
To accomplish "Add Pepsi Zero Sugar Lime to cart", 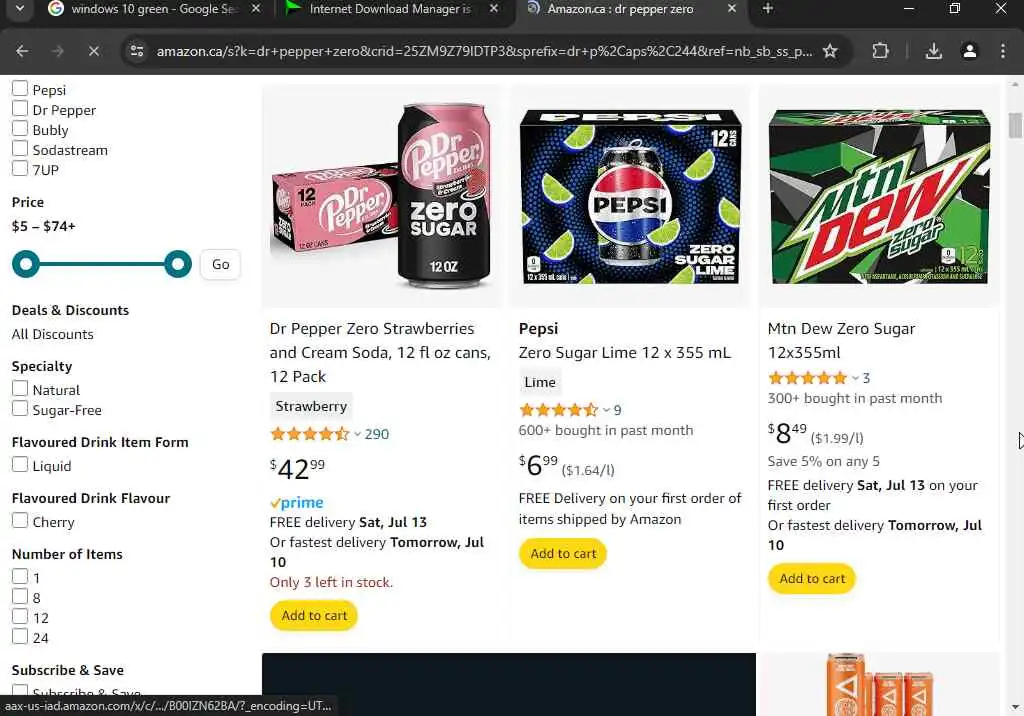I will [563, 554].
